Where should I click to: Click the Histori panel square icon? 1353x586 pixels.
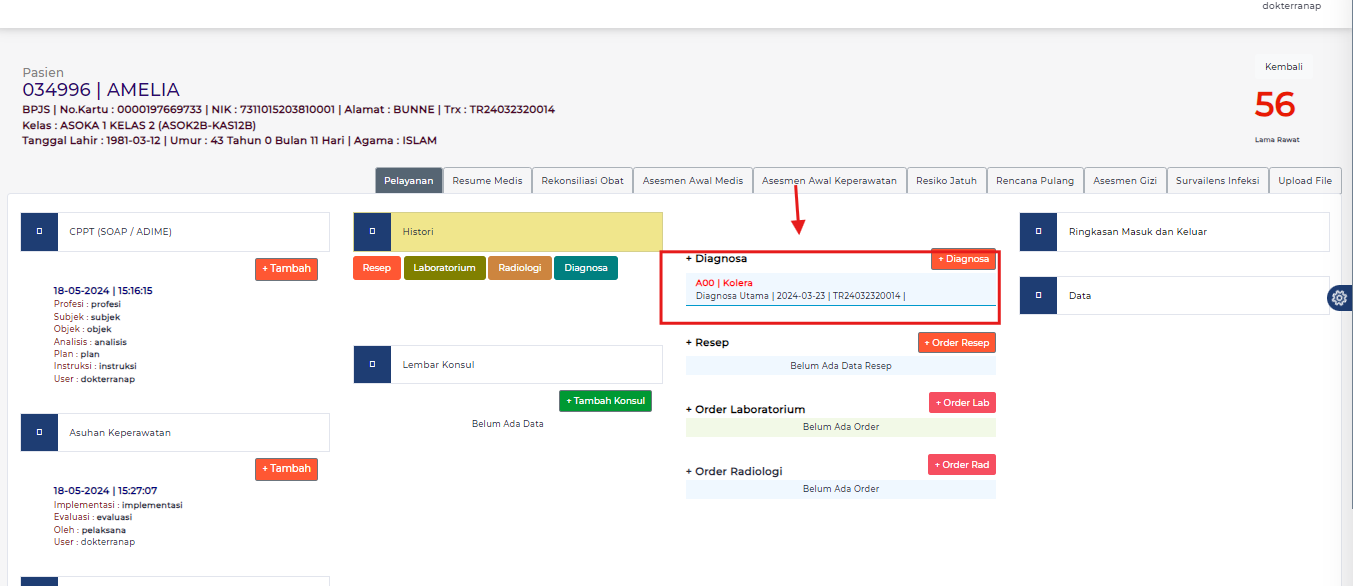tap(372, 232)
